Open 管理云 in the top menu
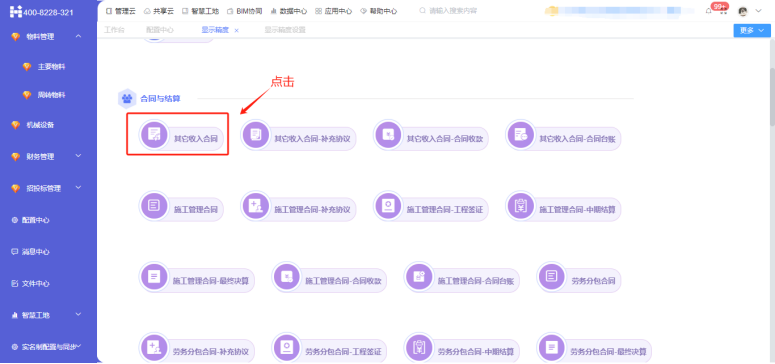 coord(121,11)
